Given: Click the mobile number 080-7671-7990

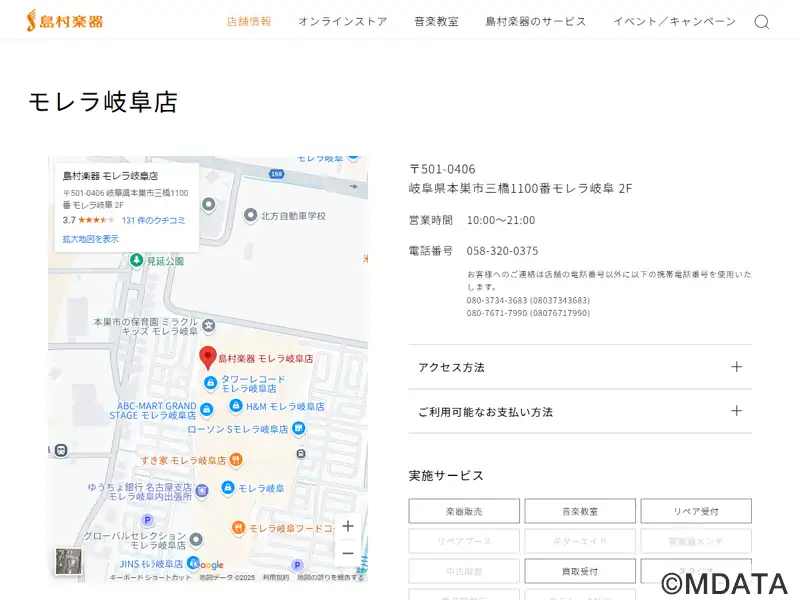Looking at the screenshot, I should (x=528, y=313).
